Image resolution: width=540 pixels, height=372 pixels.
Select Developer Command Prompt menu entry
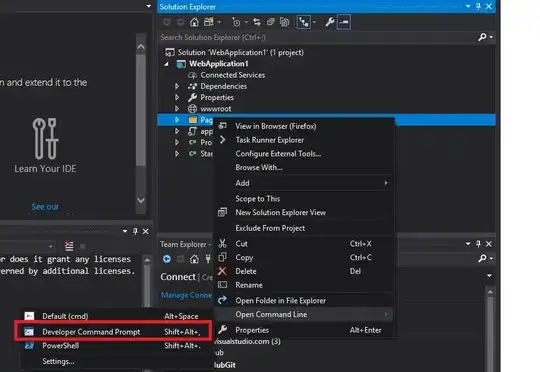(113, 332)
